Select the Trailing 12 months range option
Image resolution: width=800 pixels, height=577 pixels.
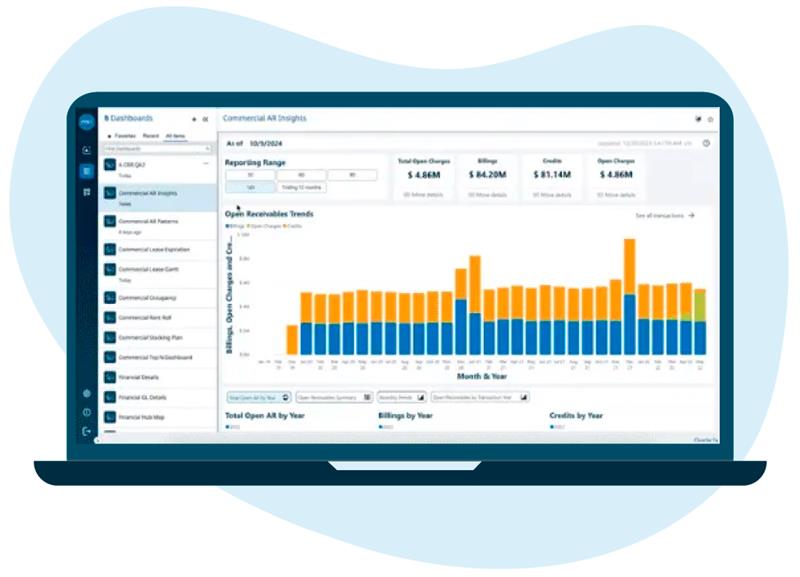click(301, 187)
